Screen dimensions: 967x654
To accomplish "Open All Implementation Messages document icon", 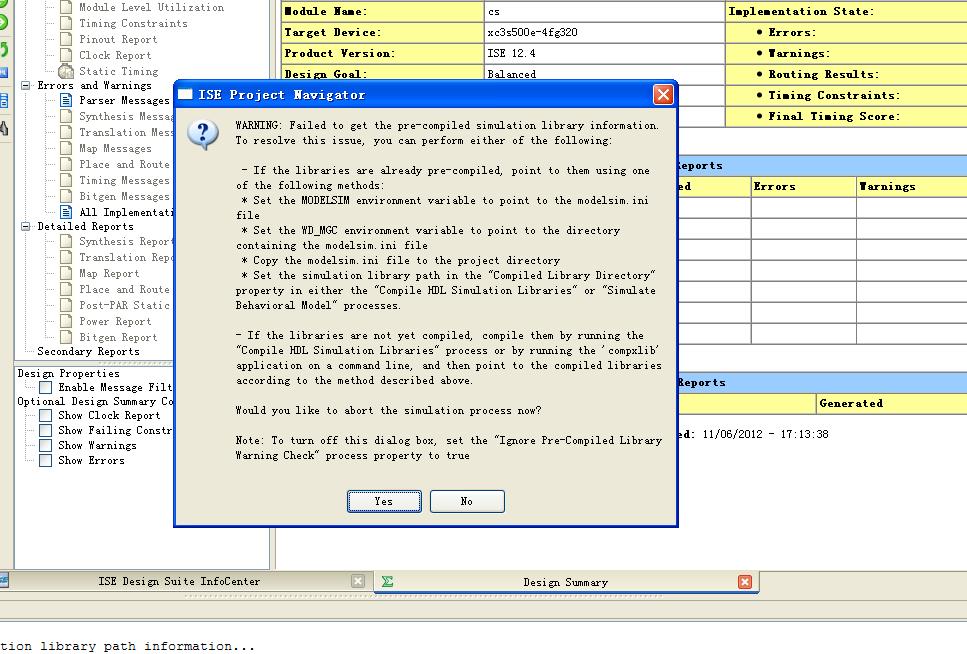I will (x=66, y=212).
